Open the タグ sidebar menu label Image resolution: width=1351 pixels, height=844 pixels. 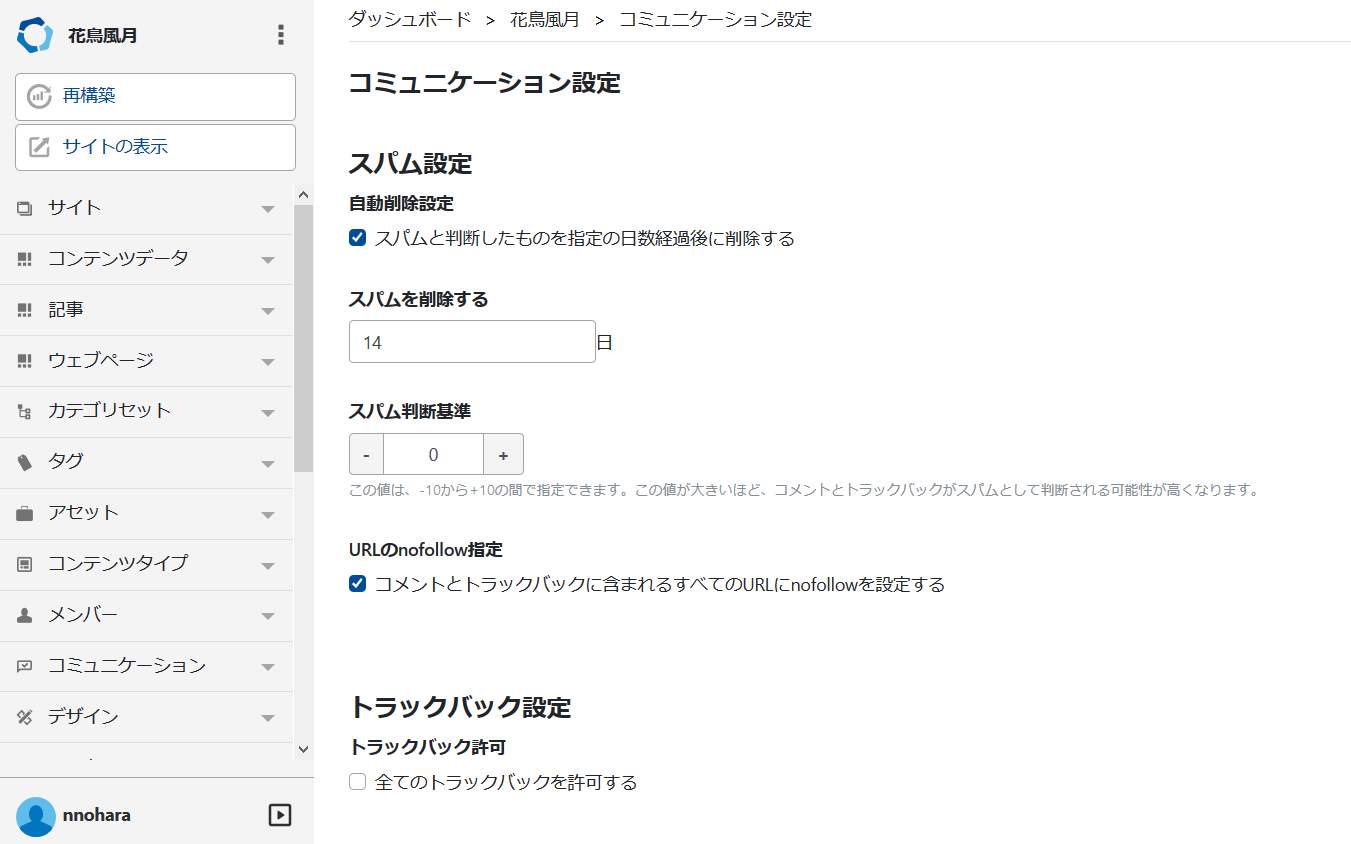coord(66,462)
